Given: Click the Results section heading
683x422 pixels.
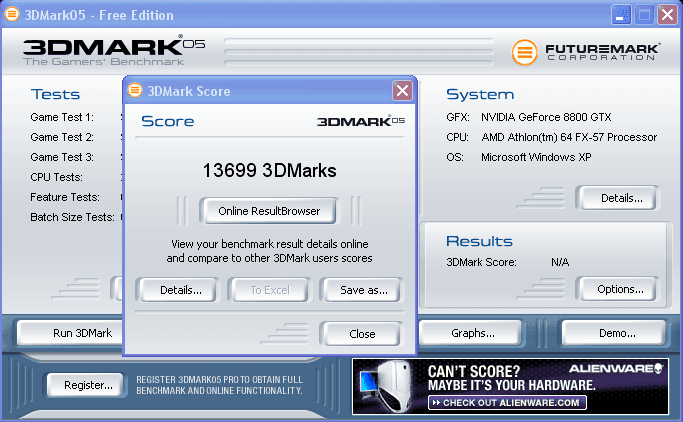Looking at the screenshot, I should [479, 241].
